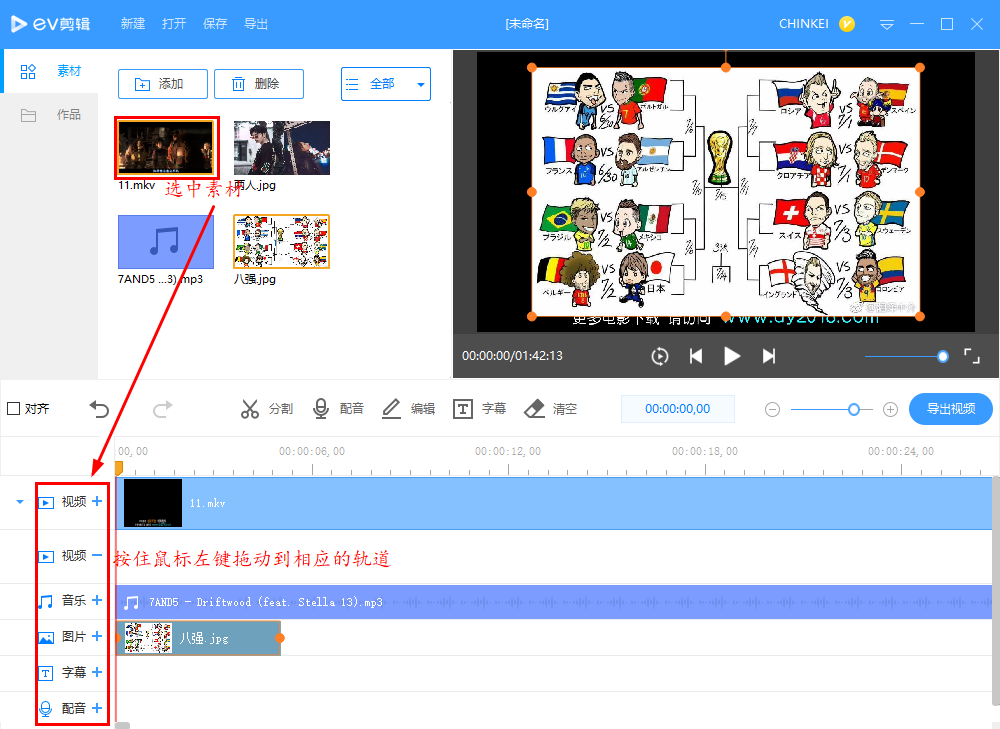The height and width of the screenshot is (729, 1000).
Task: Click the 导出 menu item
Action: (256, 24)
